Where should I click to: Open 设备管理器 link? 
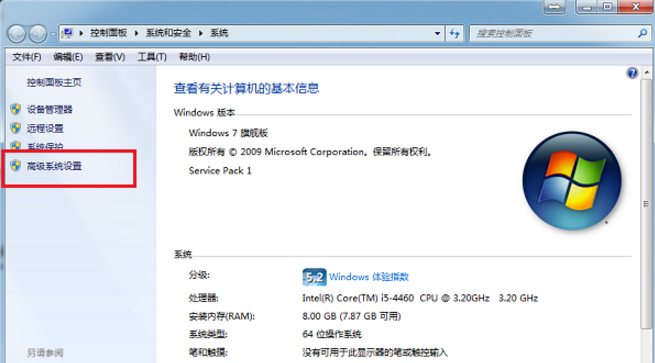pos(50,109)
